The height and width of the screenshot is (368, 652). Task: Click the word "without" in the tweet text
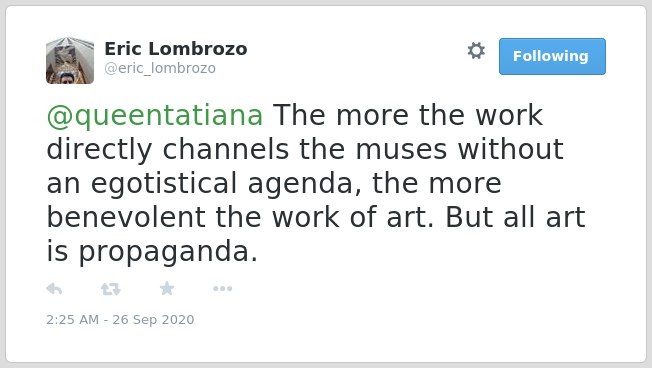tap(511, 149)
